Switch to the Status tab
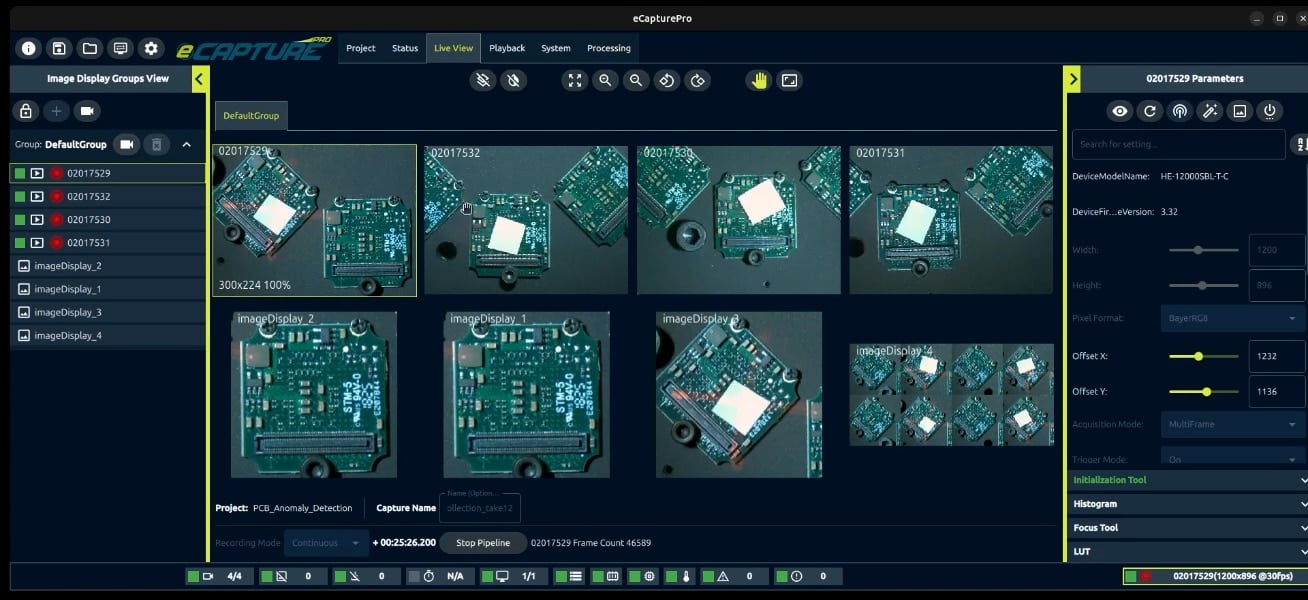 (x=405, y=48)
